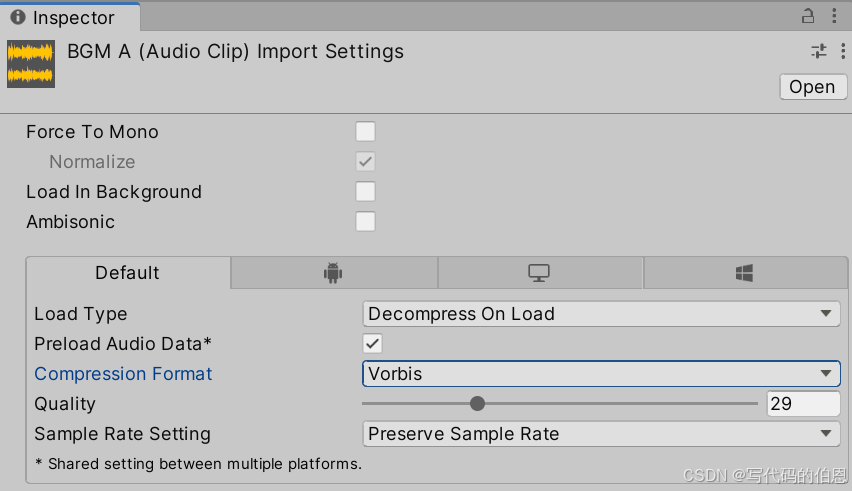This screenshot has height=491, width=852.
Task: Open the Inspector three-dot menu
Action: (x=836, y=16)
